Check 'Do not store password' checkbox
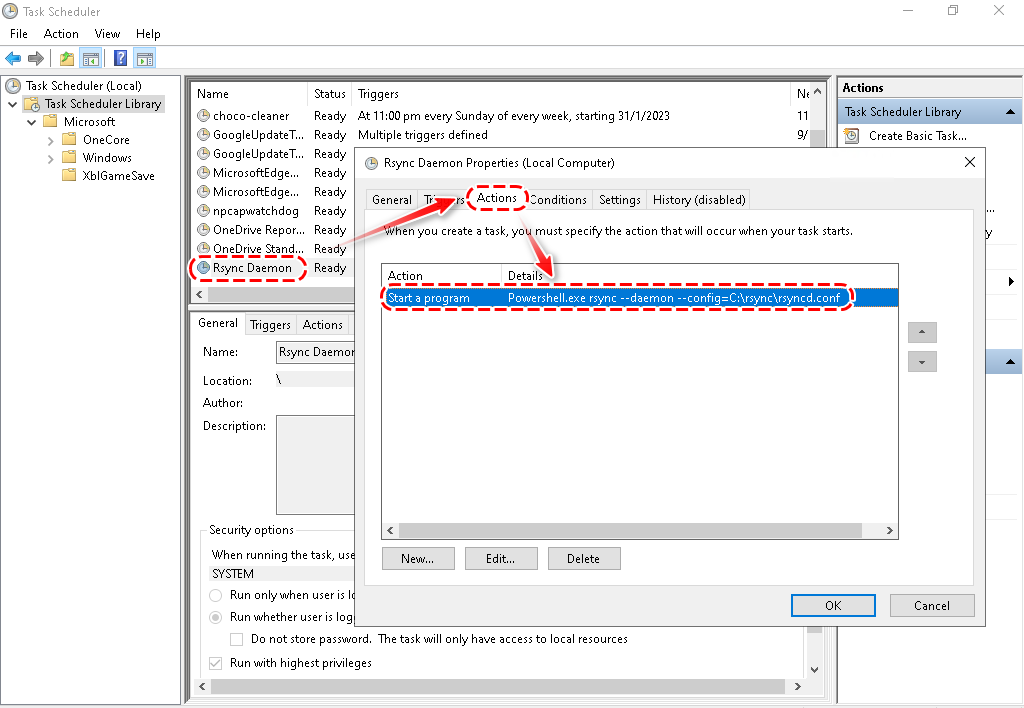1024x708 pixels. 237,639
